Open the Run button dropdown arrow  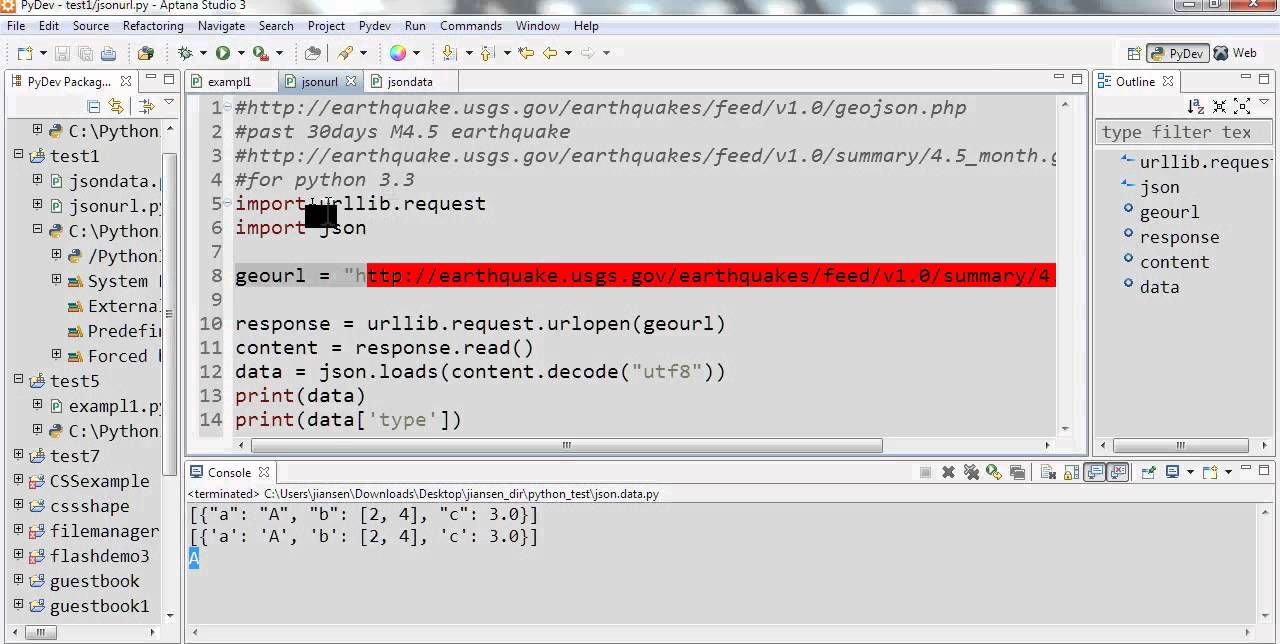click(x=241, y=53)
